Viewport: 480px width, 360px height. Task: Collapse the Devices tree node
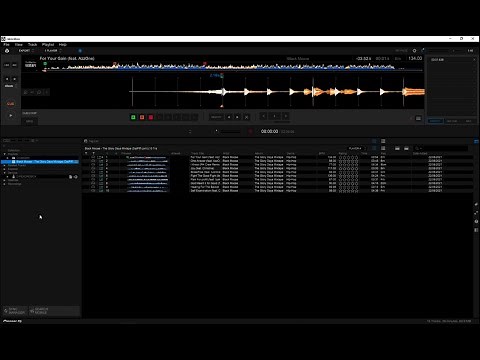(x=4, y=173)
